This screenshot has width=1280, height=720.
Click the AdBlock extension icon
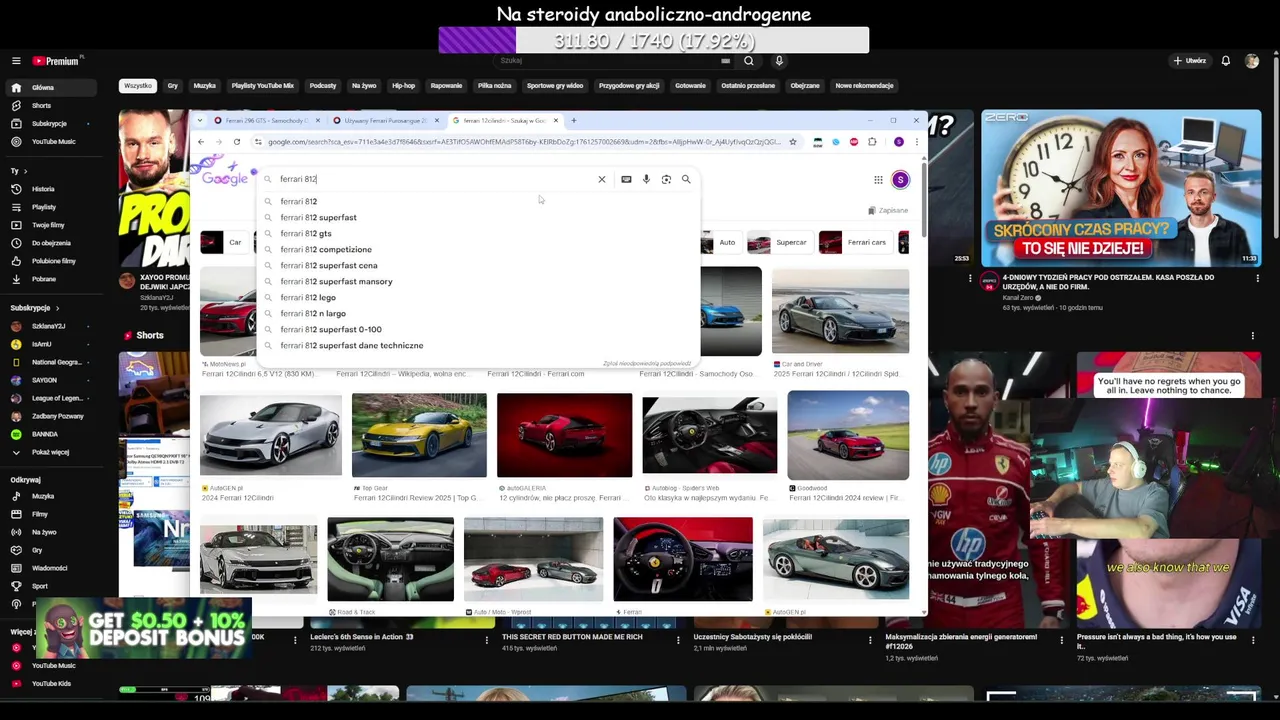pyautogui.click(x=854, y=142)
